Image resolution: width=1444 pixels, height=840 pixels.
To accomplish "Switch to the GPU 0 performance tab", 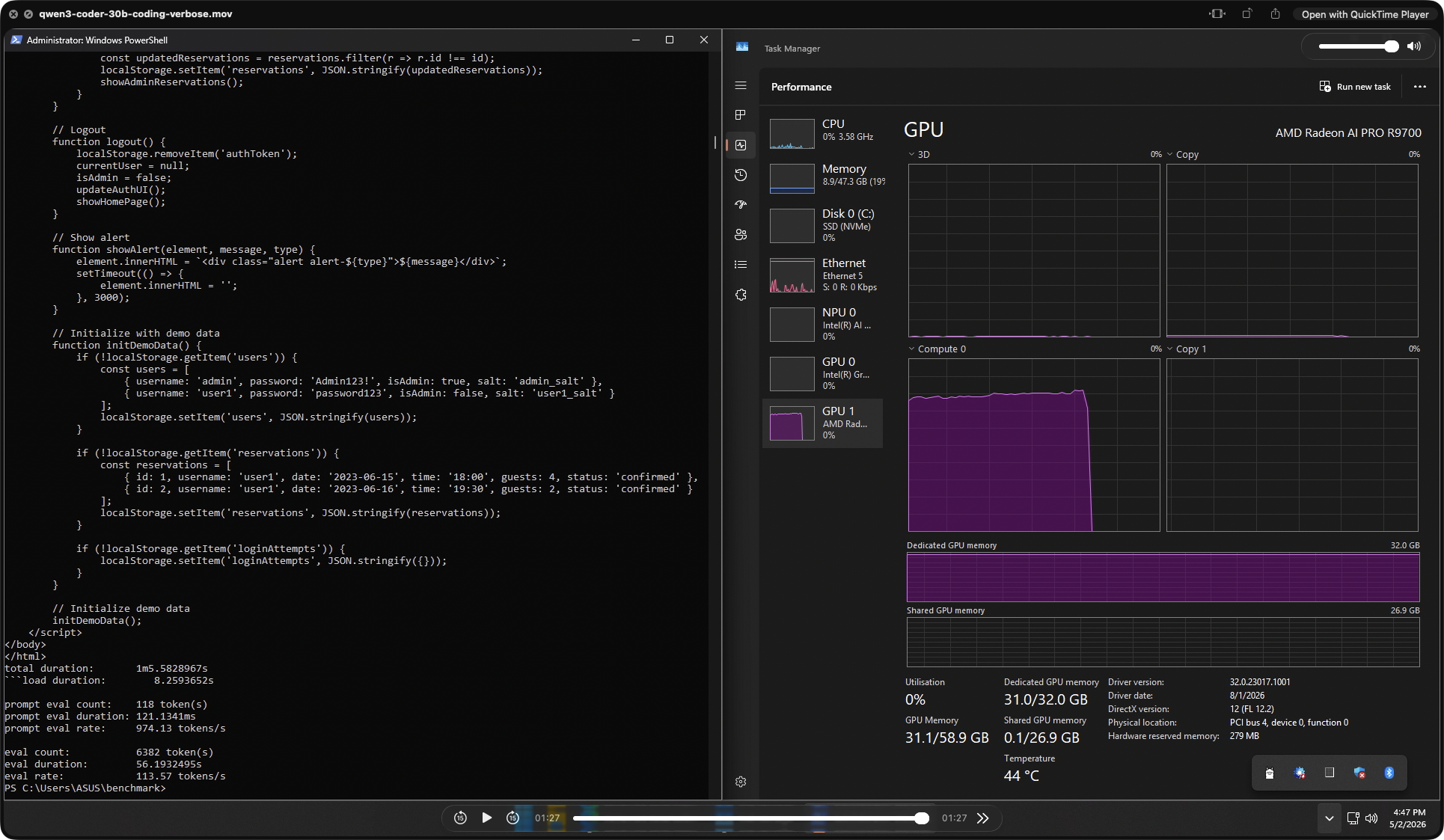I will (823, 373).
